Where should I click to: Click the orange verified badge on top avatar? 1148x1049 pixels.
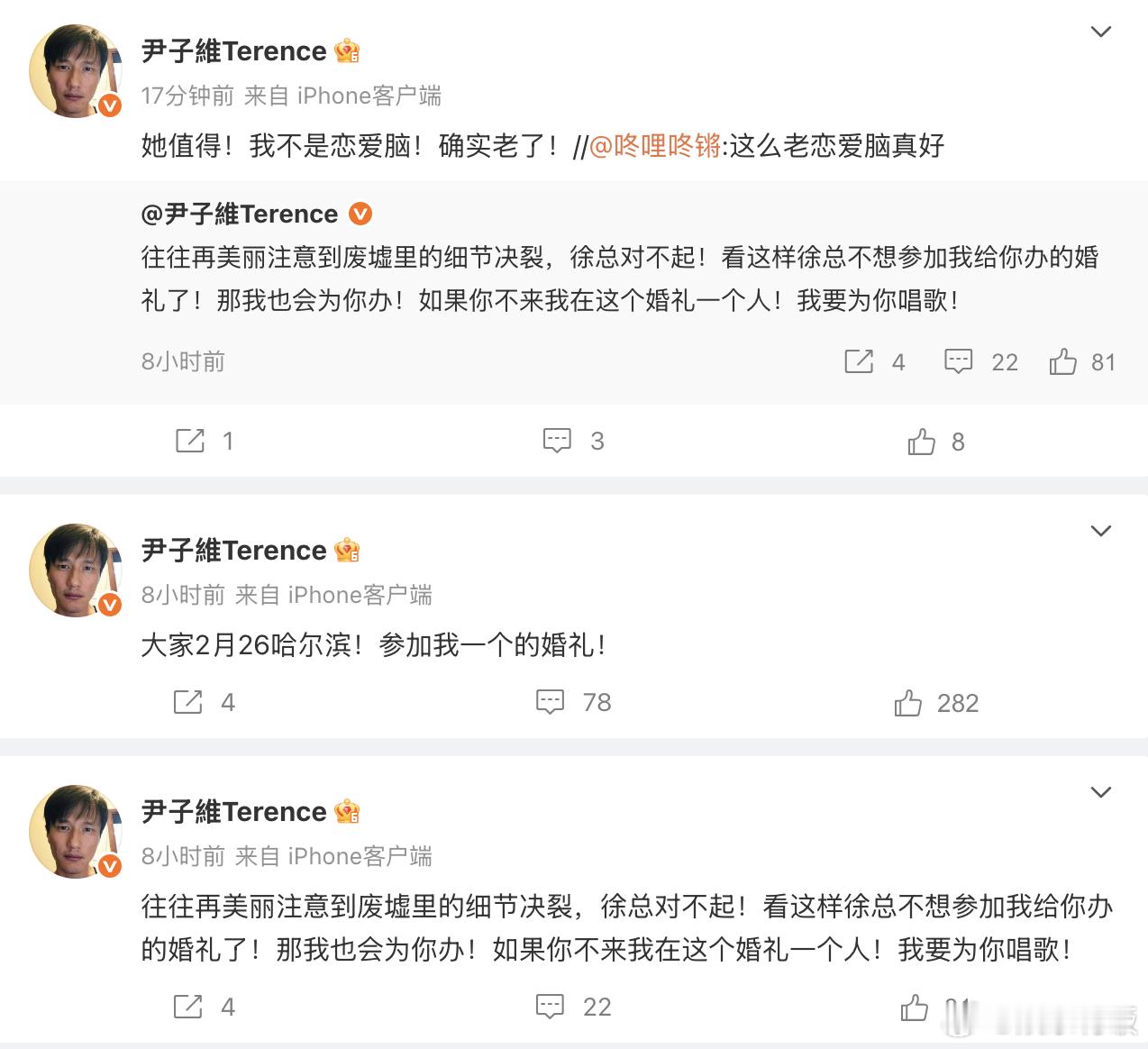tap(110, 105)
